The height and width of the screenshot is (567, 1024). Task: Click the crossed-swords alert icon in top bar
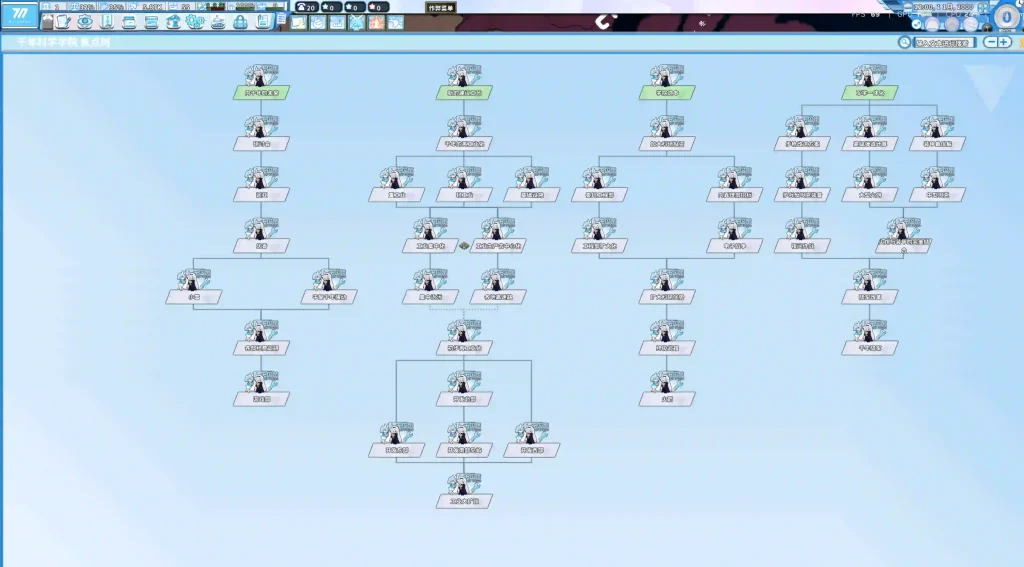[355, 22]
